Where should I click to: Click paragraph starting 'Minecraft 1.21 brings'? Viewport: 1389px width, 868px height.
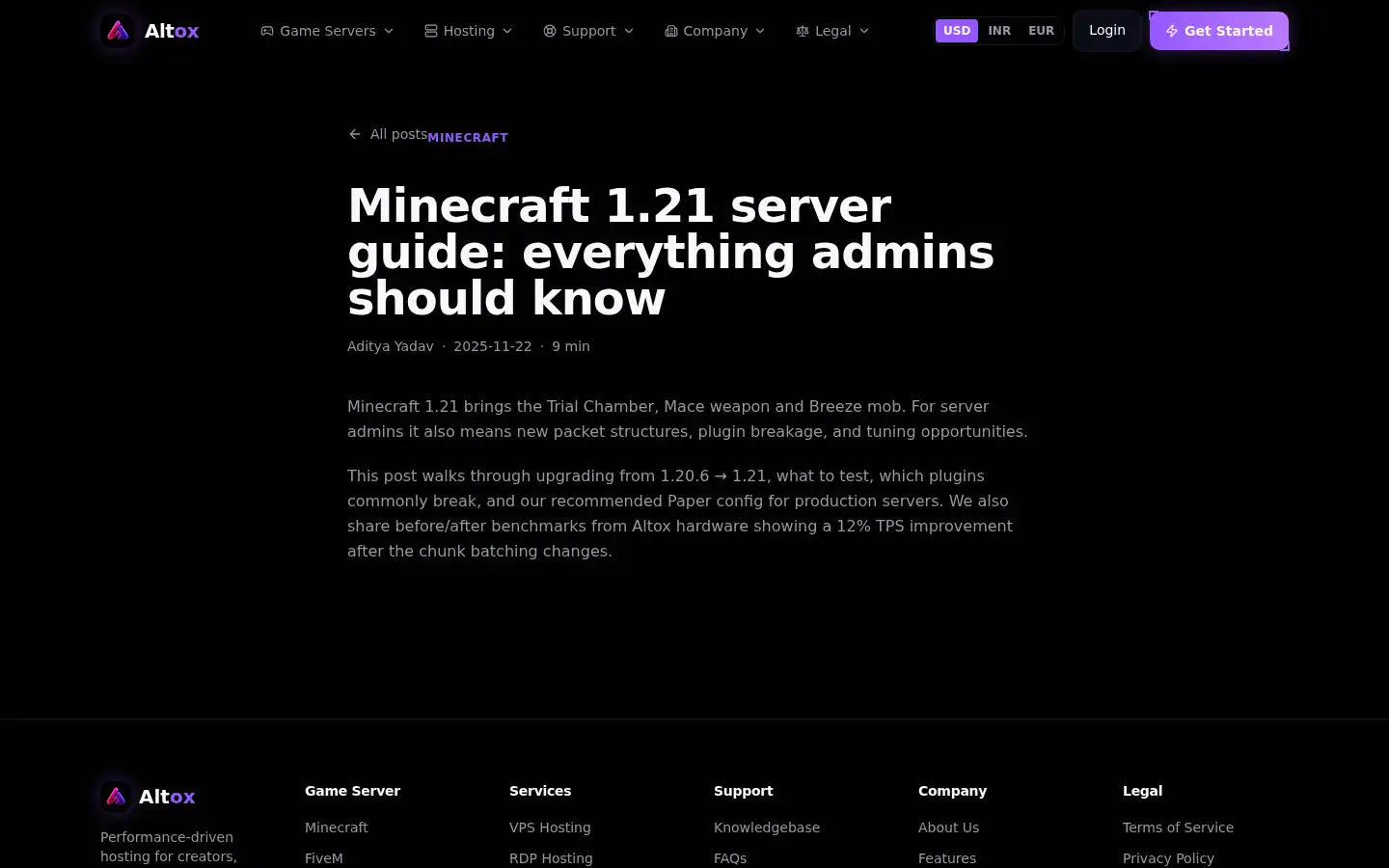point(688,419)
